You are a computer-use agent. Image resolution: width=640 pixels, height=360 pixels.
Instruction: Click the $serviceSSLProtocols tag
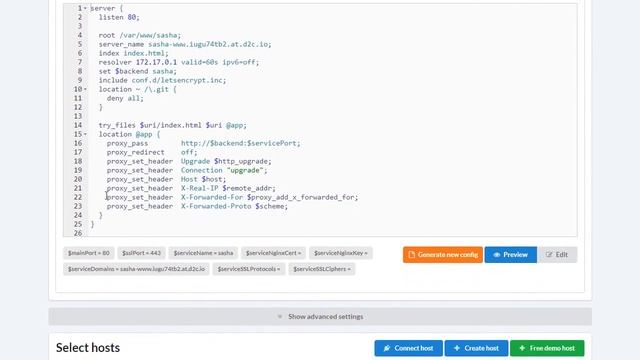(249, 269)
